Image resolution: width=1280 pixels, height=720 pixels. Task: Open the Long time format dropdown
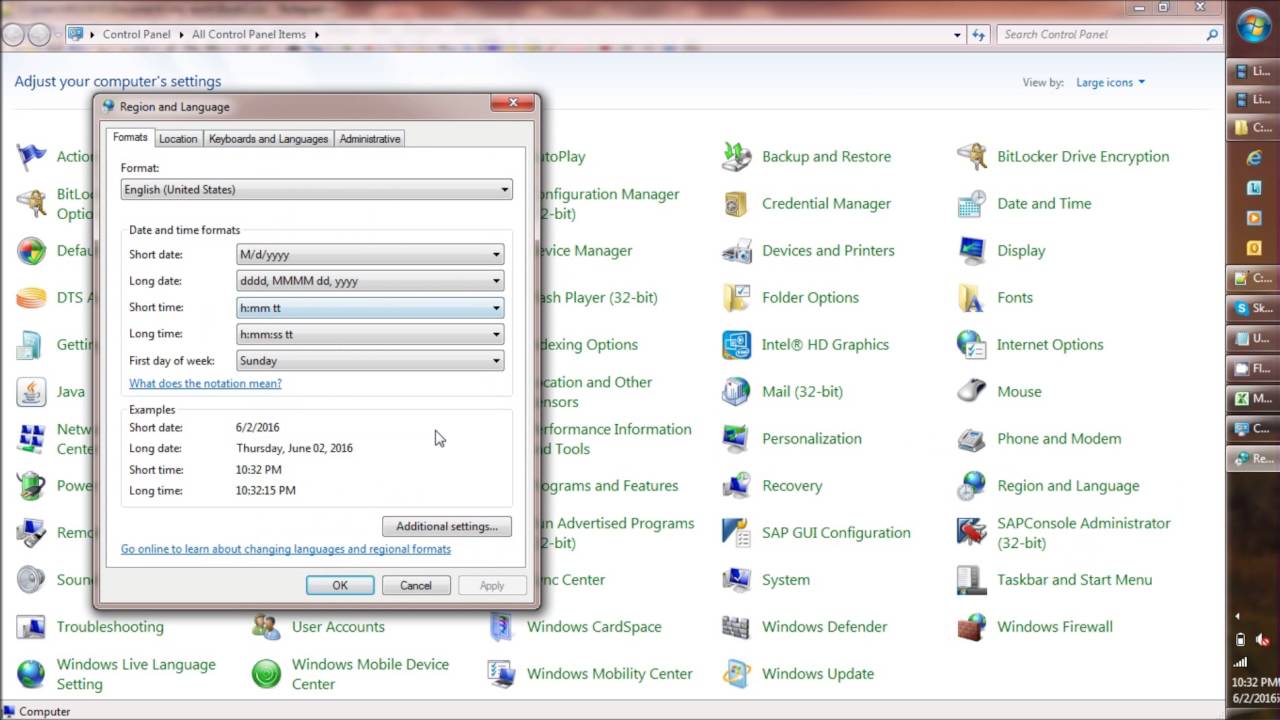pos(370,334)
